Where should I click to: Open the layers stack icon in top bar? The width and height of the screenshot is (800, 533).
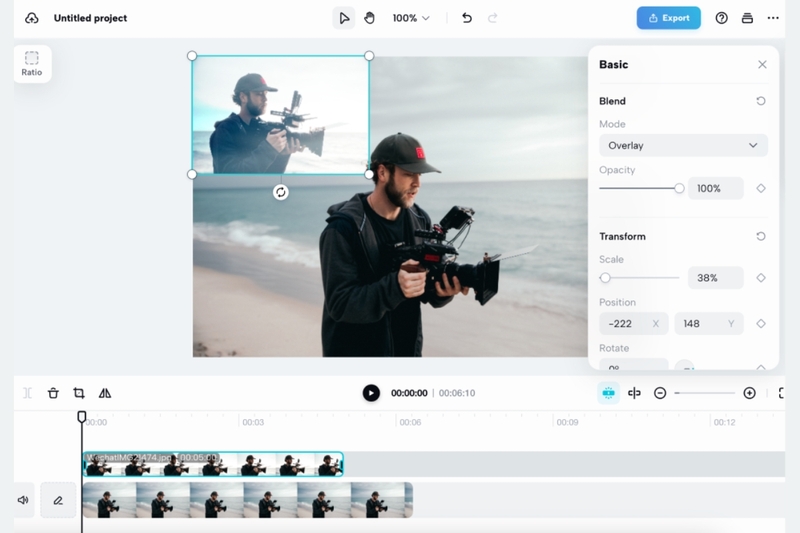click(747, 18)
